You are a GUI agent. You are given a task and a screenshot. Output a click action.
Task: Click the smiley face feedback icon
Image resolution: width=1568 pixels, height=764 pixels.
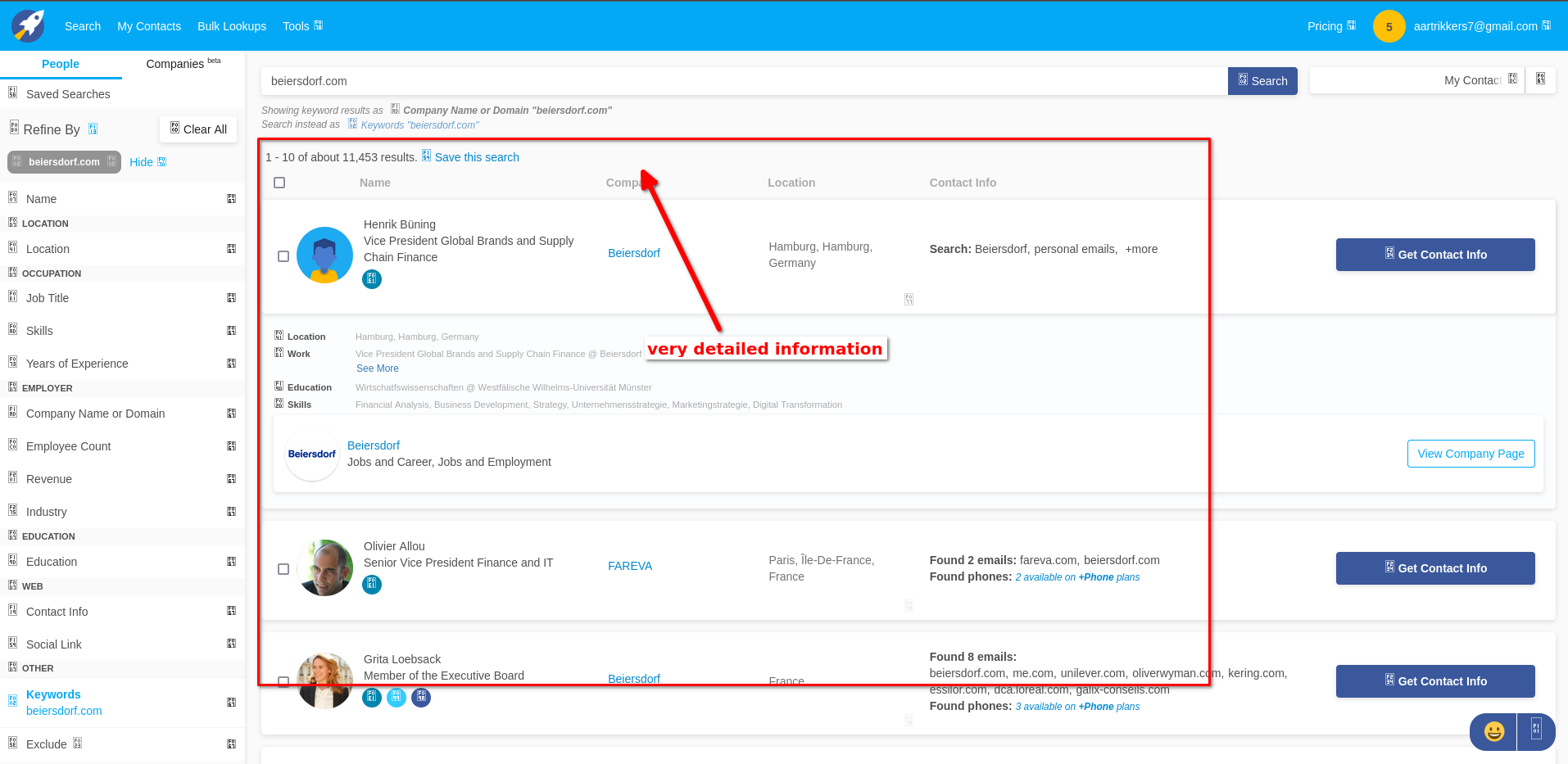(1493, 731)
